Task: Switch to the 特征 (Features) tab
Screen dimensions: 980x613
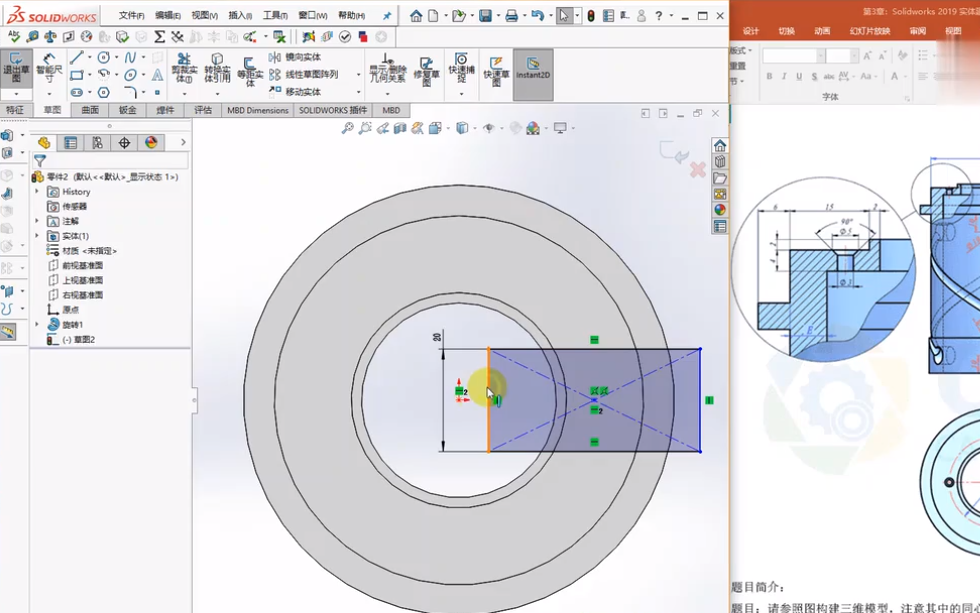Action: [x=15, y=110]
